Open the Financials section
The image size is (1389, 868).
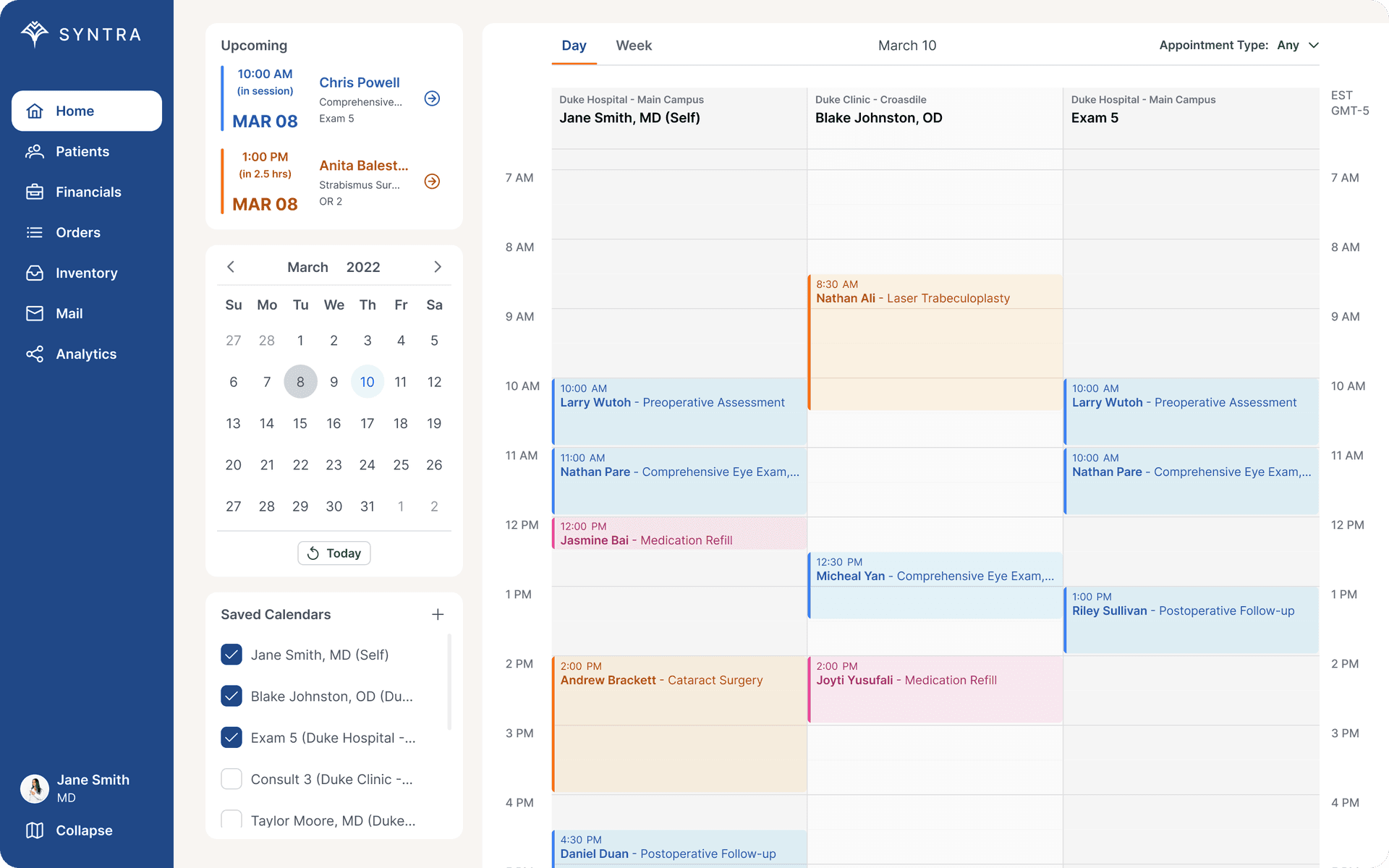point(88,192)
